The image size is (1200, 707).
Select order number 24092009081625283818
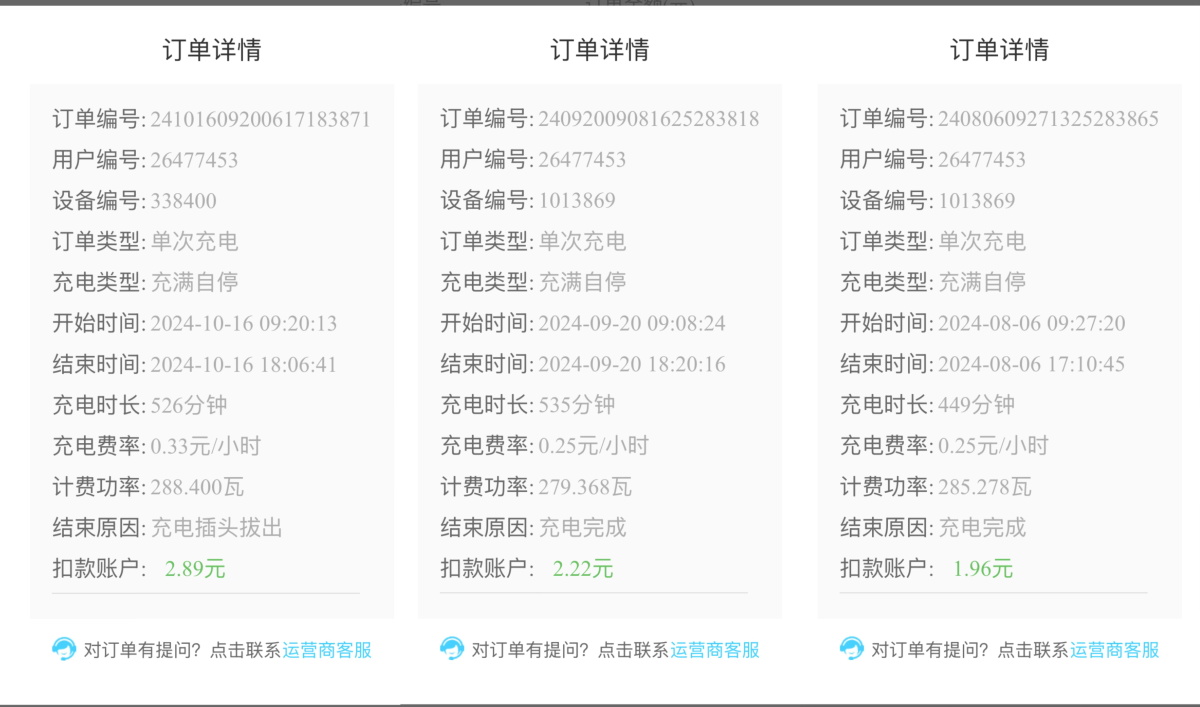coord(648,120)
